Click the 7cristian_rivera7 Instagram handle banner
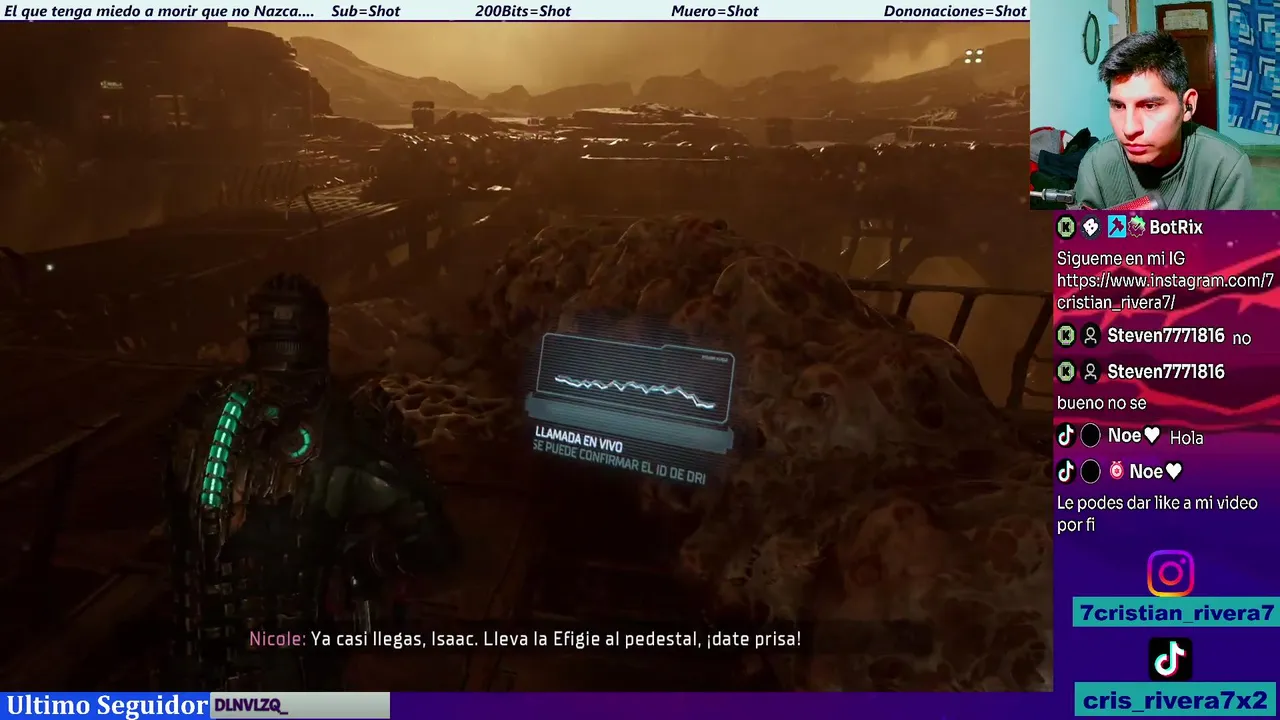The height and width of the screenshot is (720, 1280). pos(1176,613)
